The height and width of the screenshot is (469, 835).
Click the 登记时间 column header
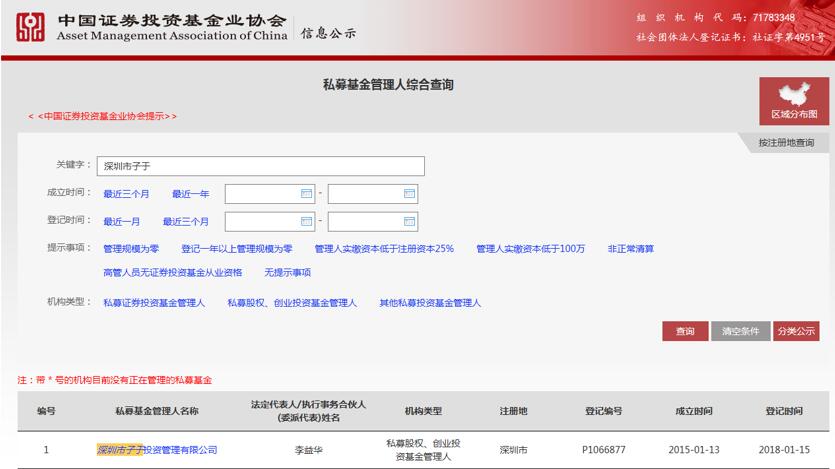coord(784,411)
